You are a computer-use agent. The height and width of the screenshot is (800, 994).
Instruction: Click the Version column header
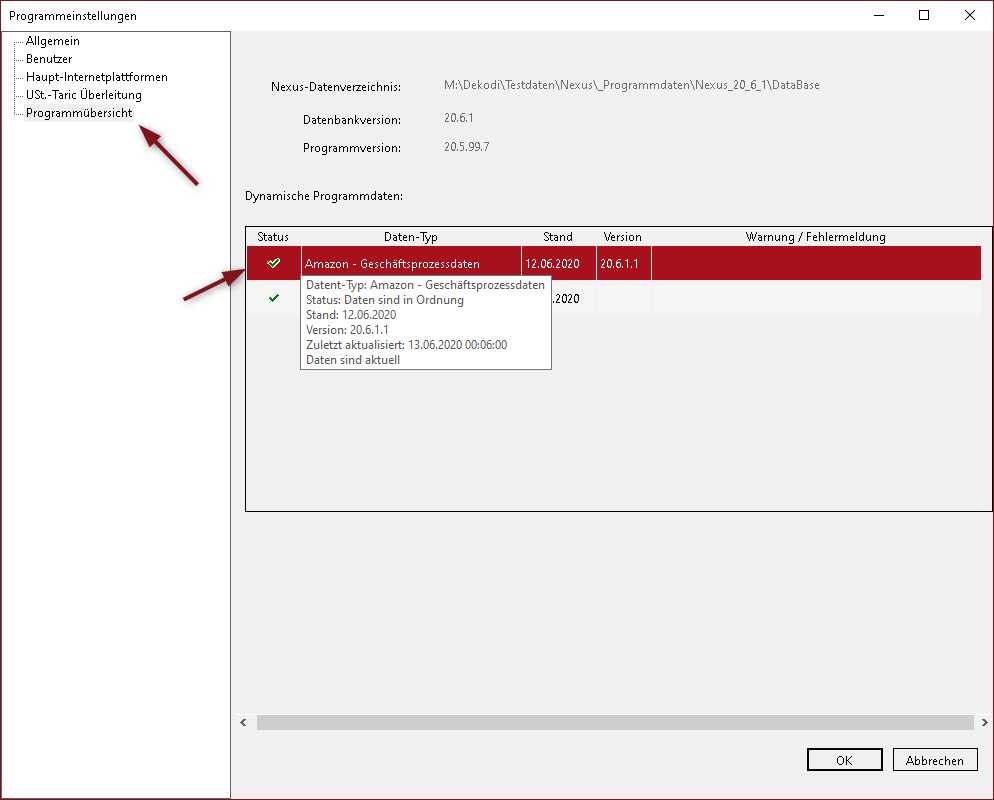point(622,237)
